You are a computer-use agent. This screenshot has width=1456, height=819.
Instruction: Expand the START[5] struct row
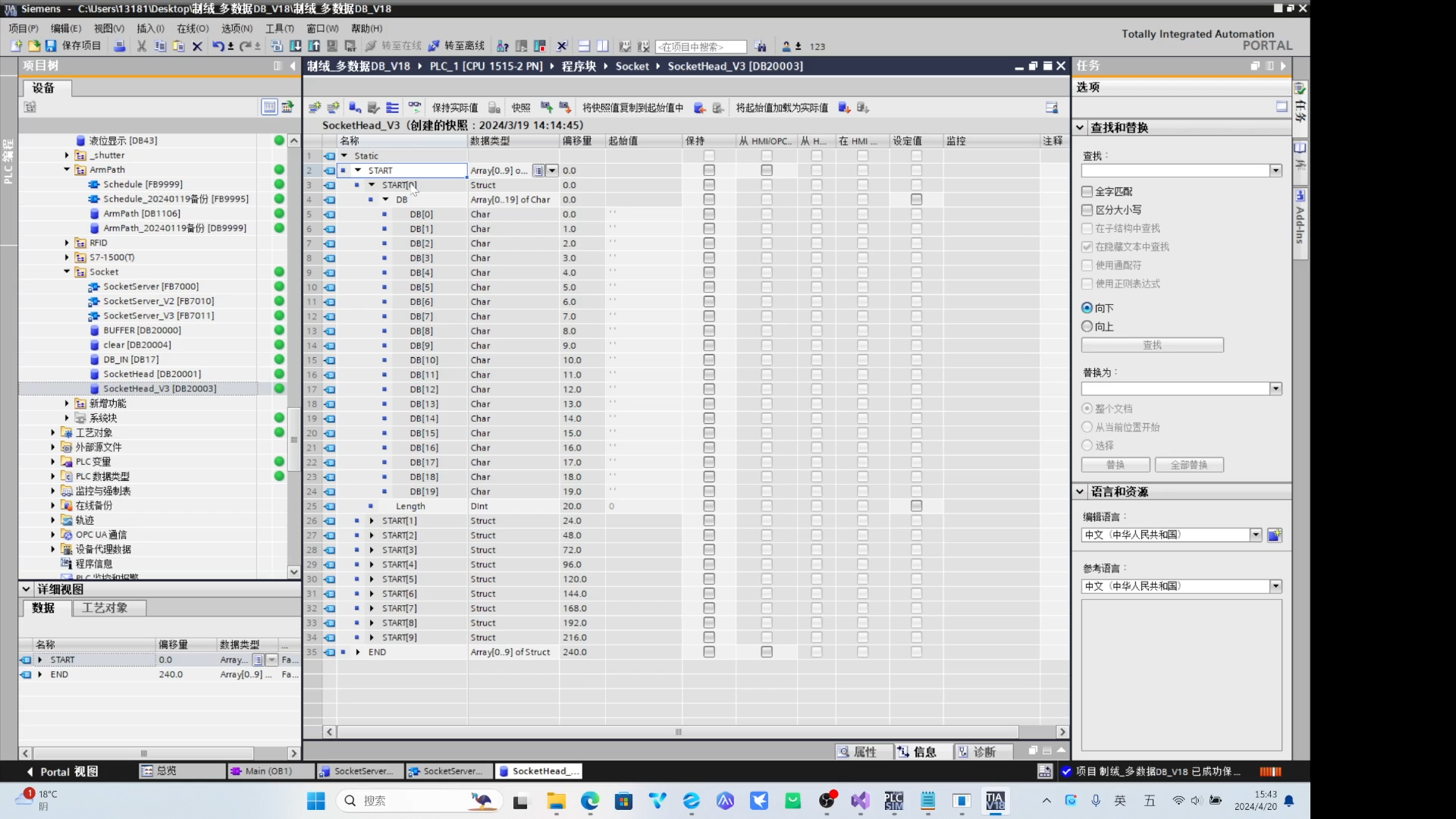pos(372,579)
